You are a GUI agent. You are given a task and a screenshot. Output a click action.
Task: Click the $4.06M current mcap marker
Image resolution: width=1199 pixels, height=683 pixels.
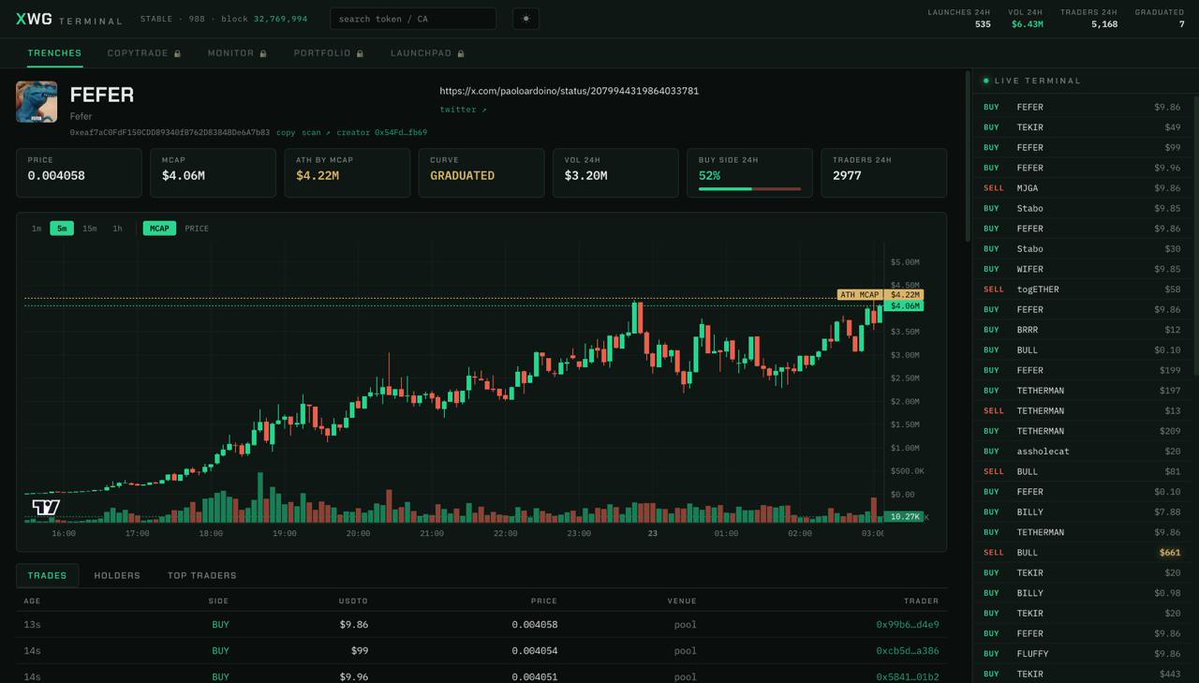pos(903,306)
